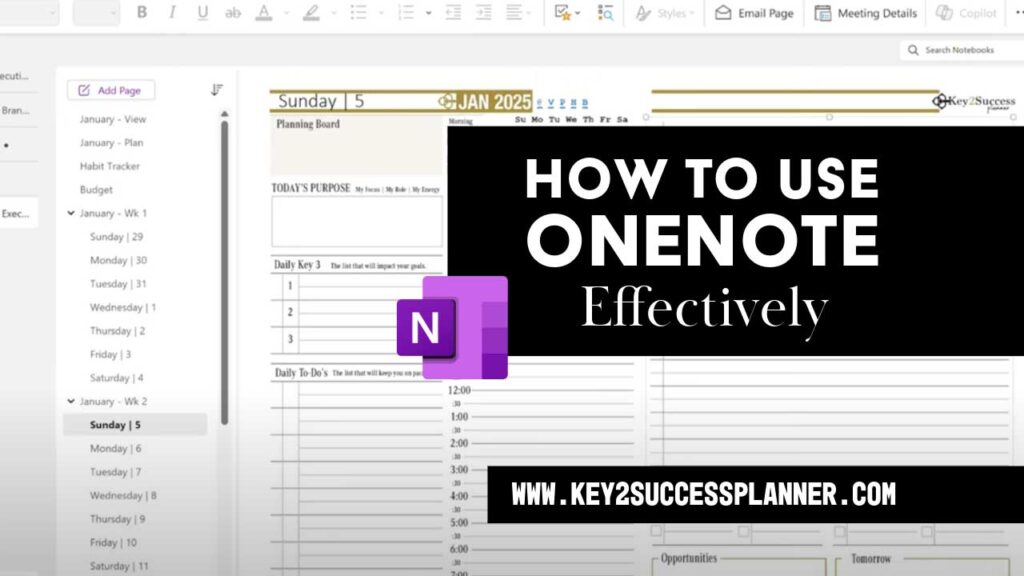Collapse the January - Wk 2 section
The width and height of the screenshot is (1024, 576).
pyautogui.click(x=70, y=401)
